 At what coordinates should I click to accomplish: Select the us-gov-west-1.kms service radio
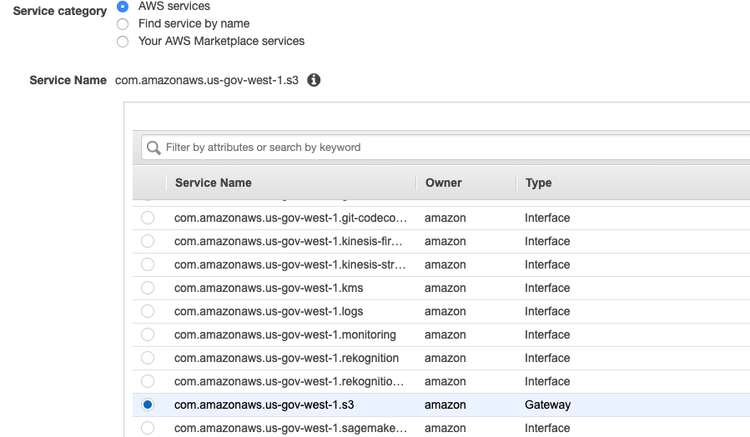coord(148,288)
